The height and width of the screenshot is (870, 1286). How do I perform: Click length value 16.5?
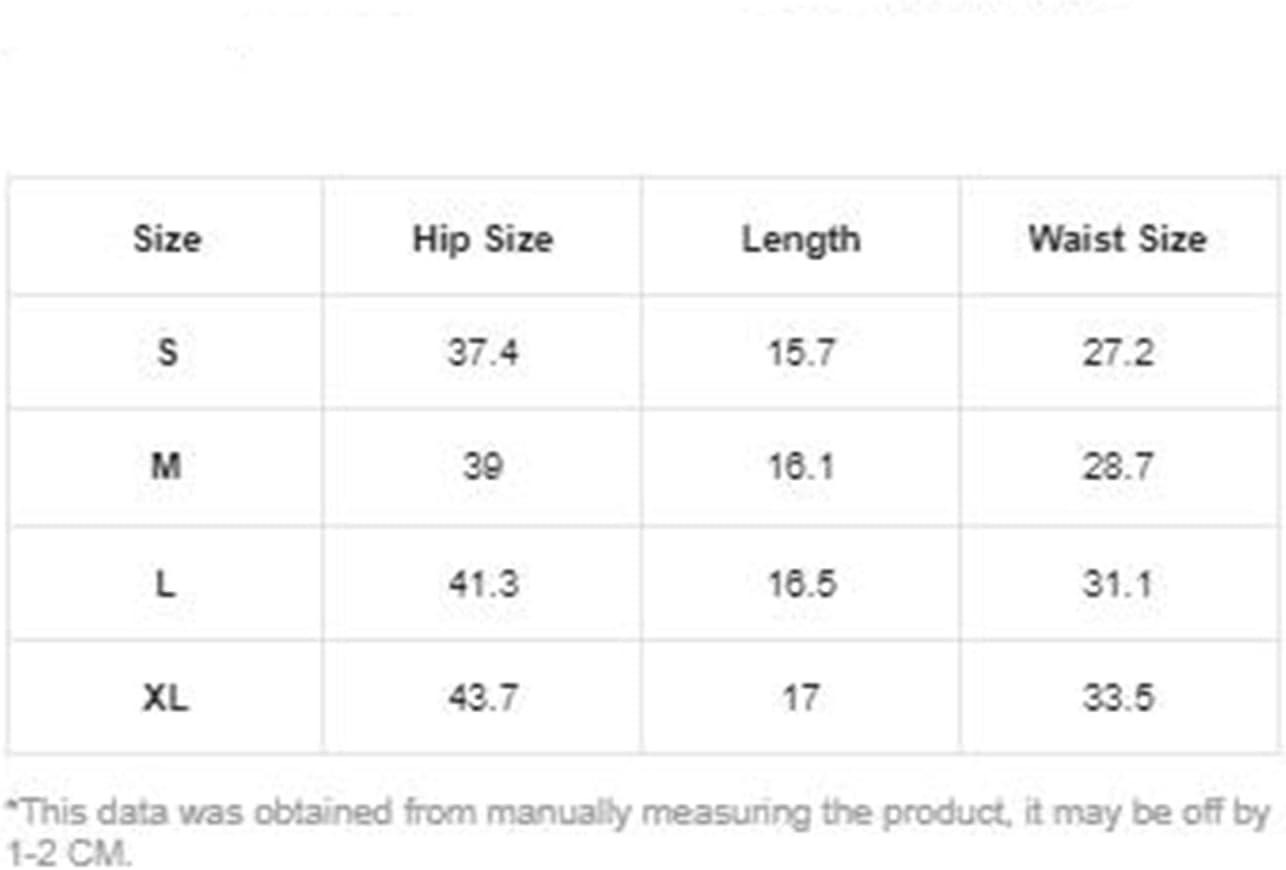pos(801,582)
